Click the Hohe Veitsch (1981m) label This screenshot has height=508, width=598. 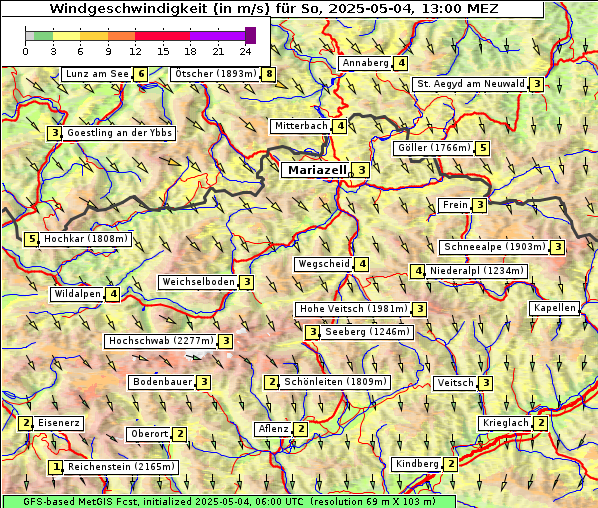pyautogui.click(x=354, y=309)
